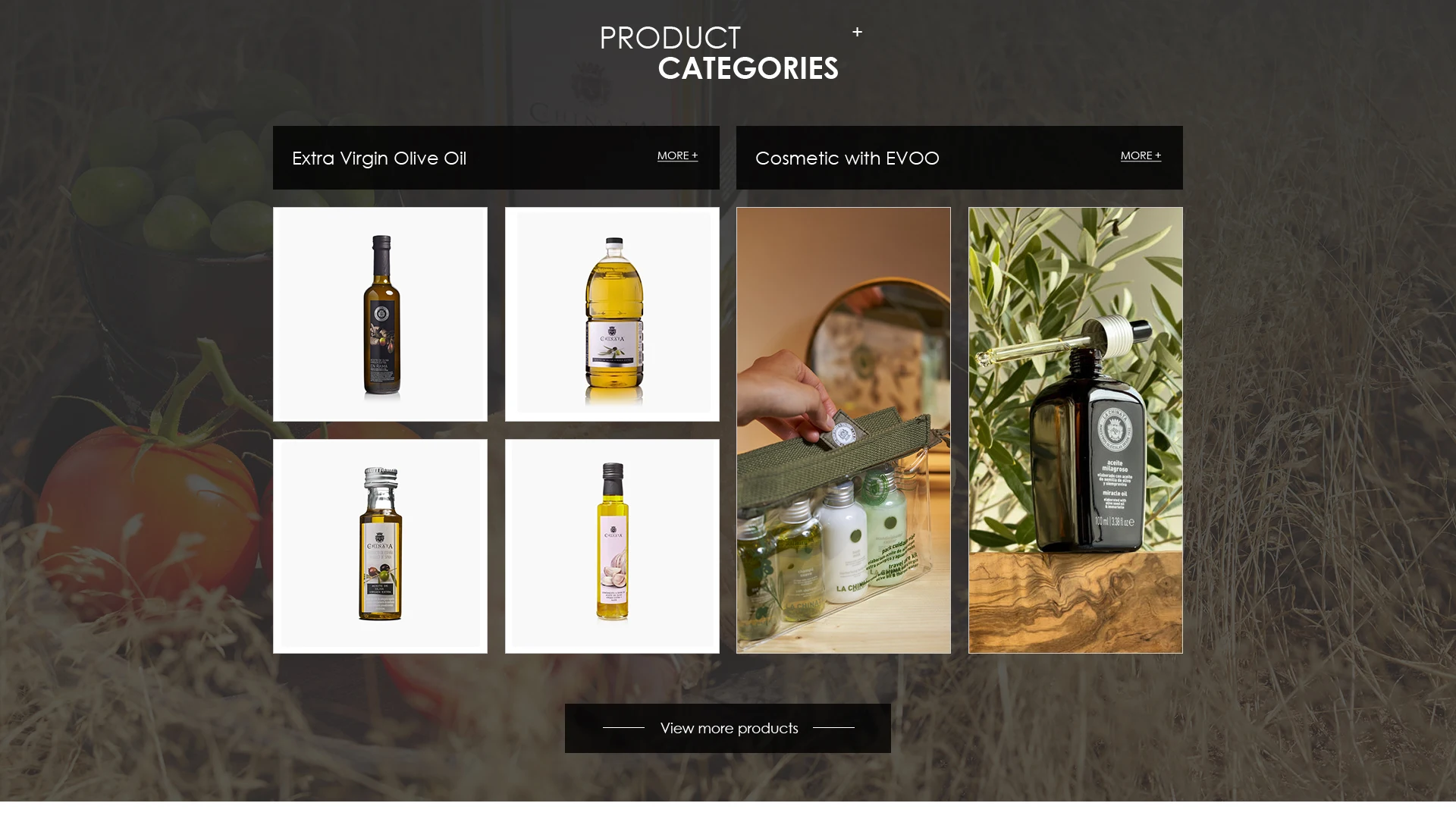View the garlic flavored olive oil bottle
Image resolution: width=1456 pixels, height=822 pixels.
(x=612, y=546)
